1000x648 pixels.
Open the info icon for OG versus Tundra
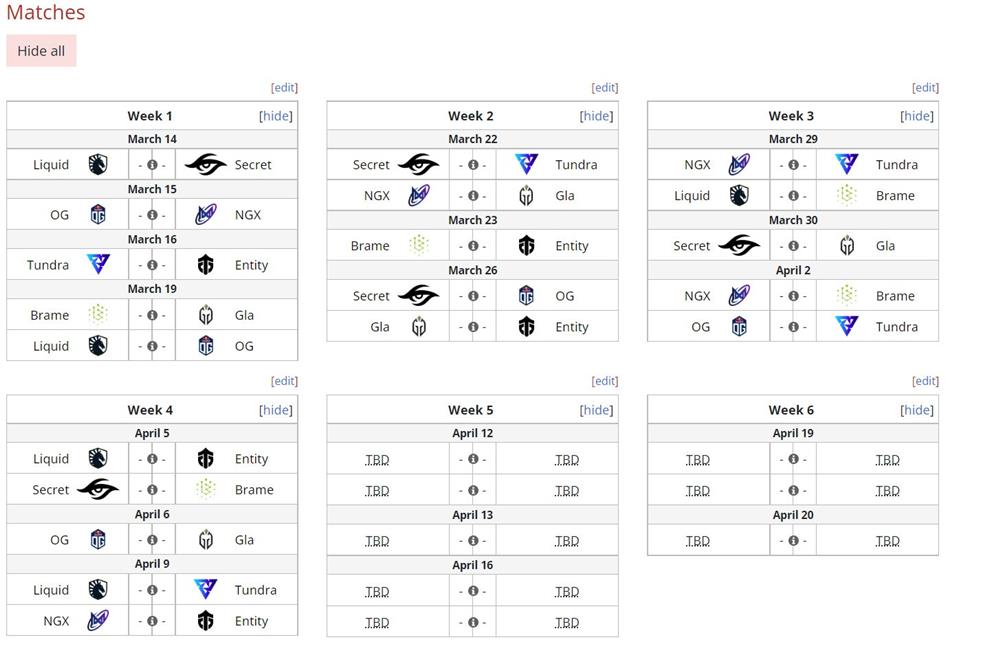point(792,326)
